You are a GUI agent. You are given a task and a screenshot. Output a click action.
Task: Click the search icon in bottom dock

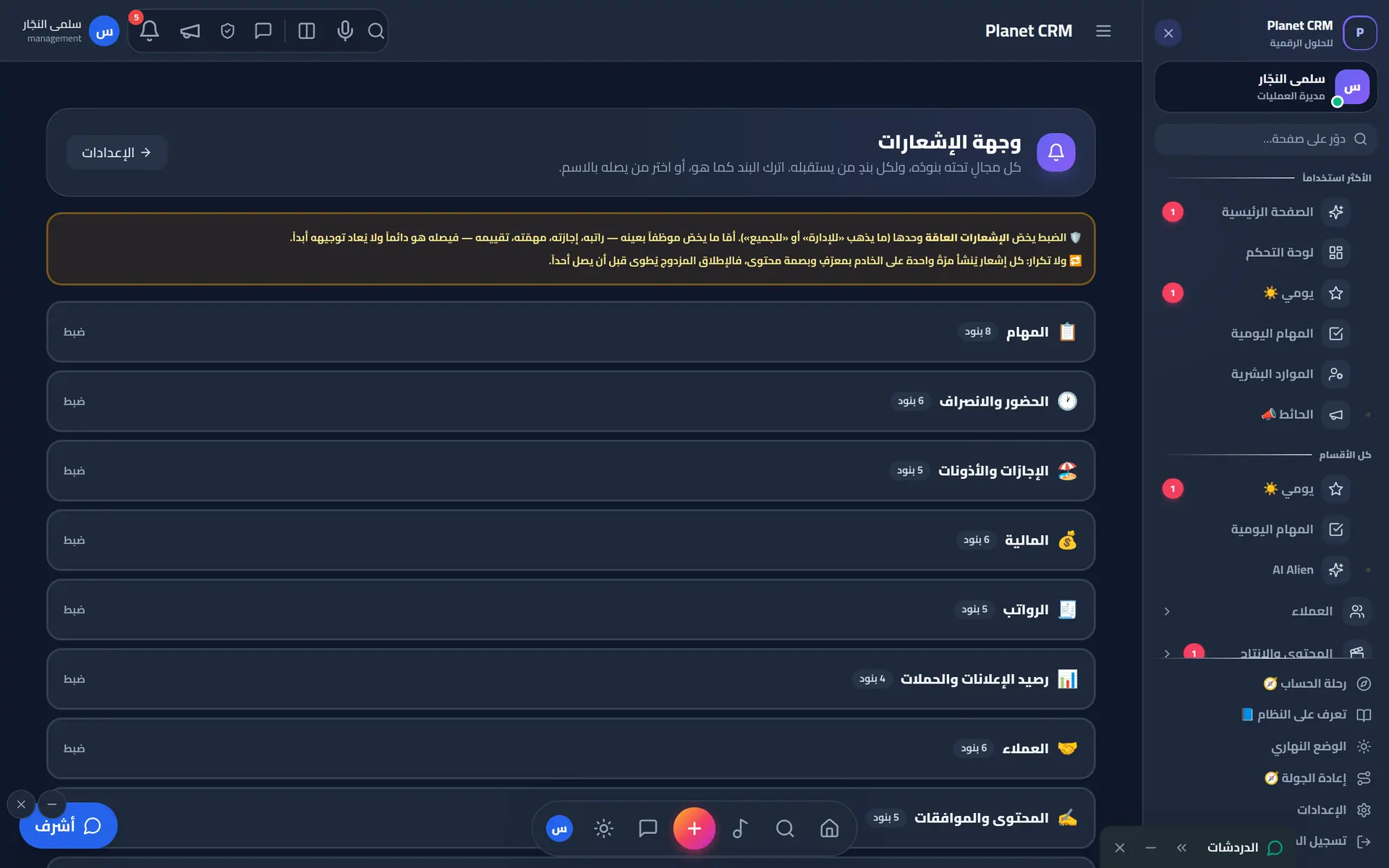click(785, 828)
